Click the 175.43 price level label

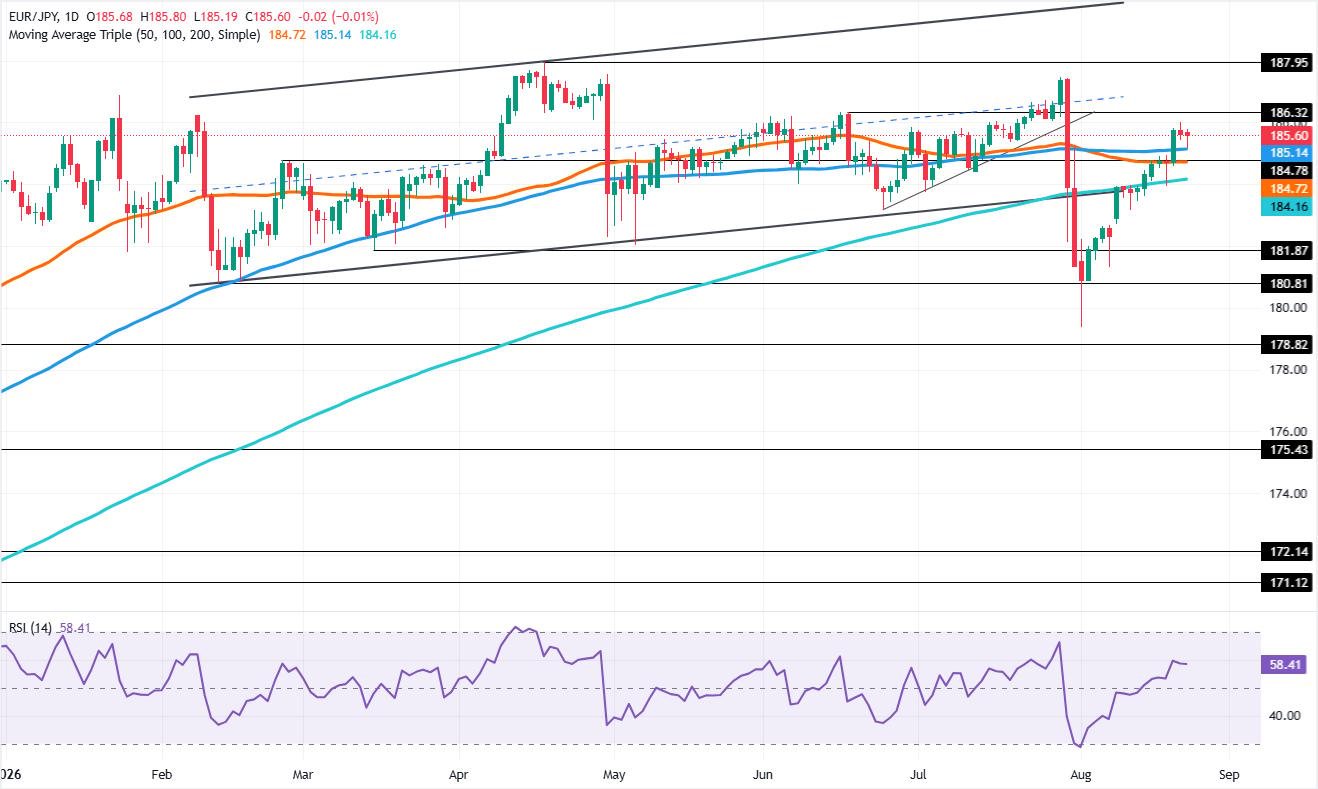(1286, 450)
